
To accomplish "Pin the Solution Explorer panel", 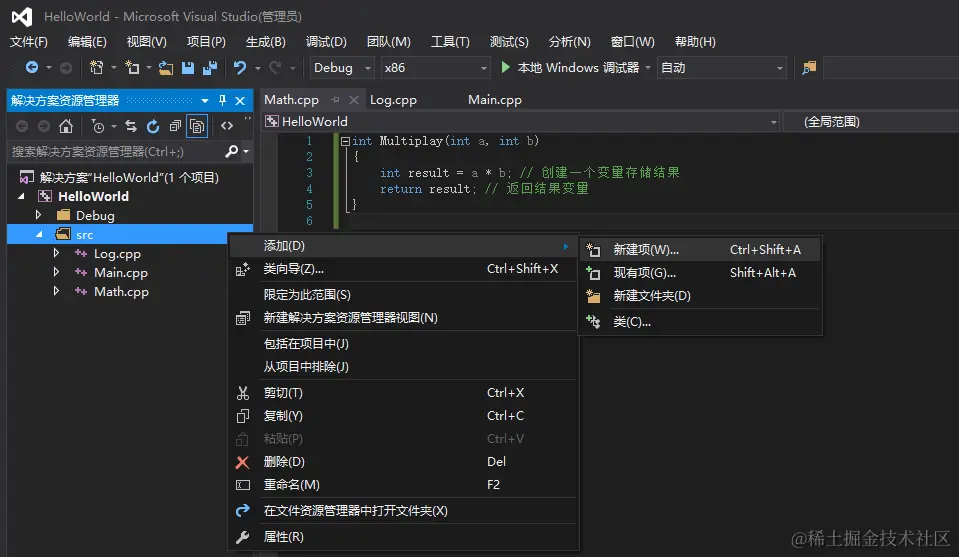I will click(x=222, y=100).
